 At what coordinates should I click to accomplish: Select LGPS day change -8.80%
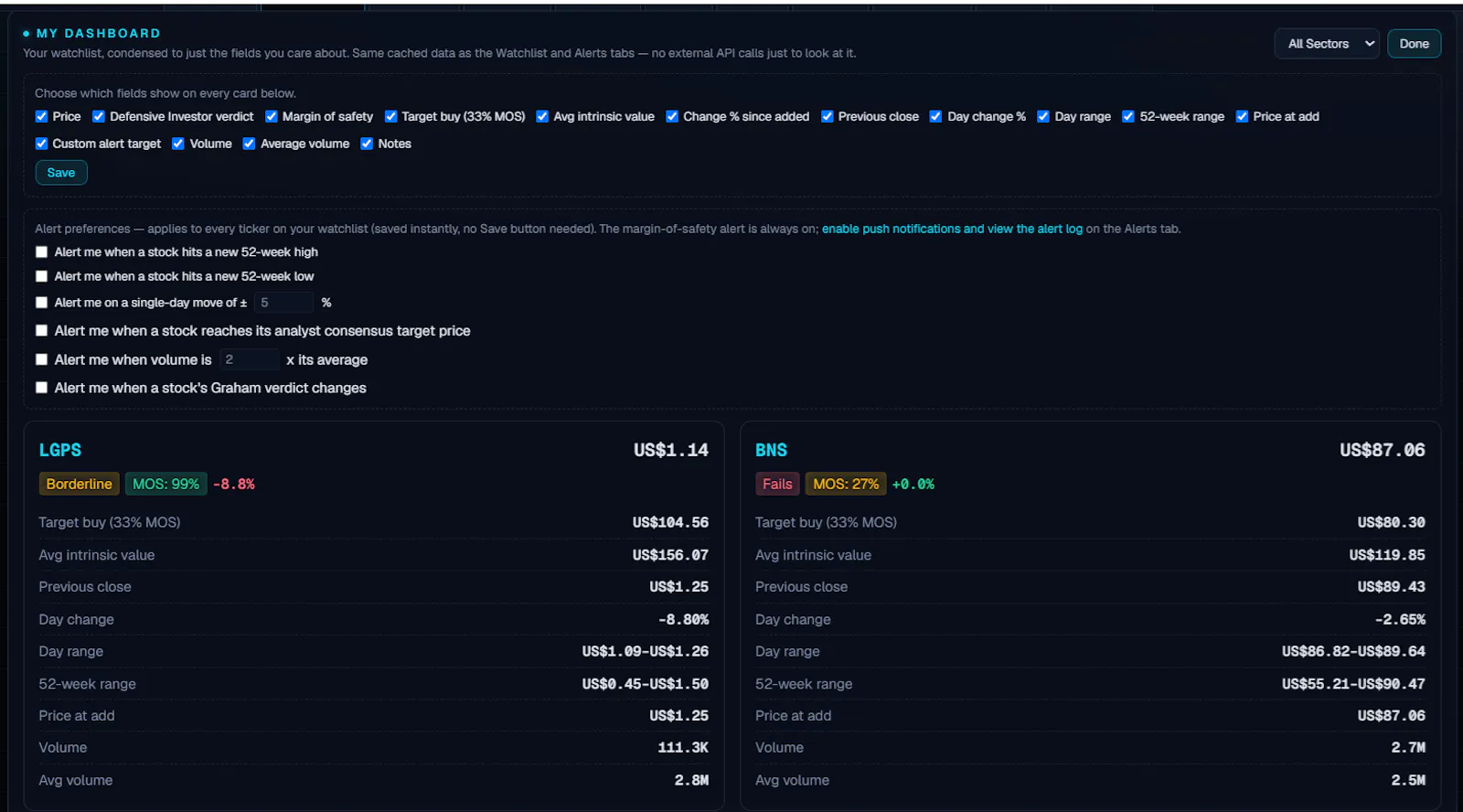click(683, 619)
